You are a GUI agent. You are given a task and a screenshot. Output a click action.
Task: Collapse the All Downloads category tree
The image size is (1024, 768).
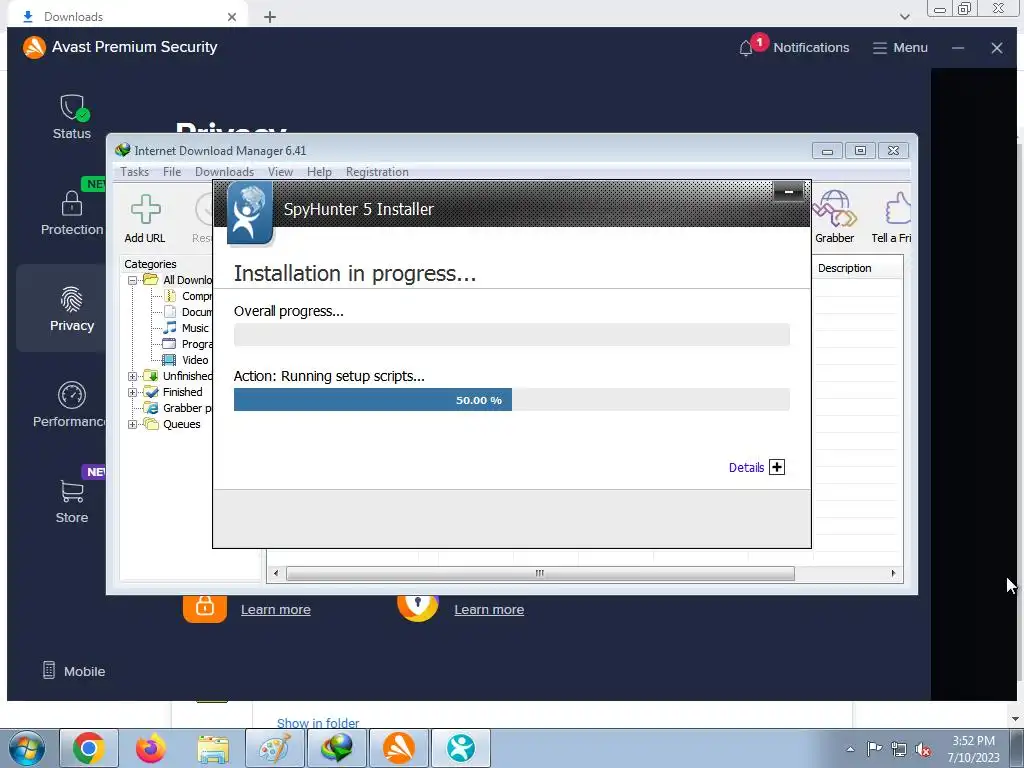(x=133, y=280)
